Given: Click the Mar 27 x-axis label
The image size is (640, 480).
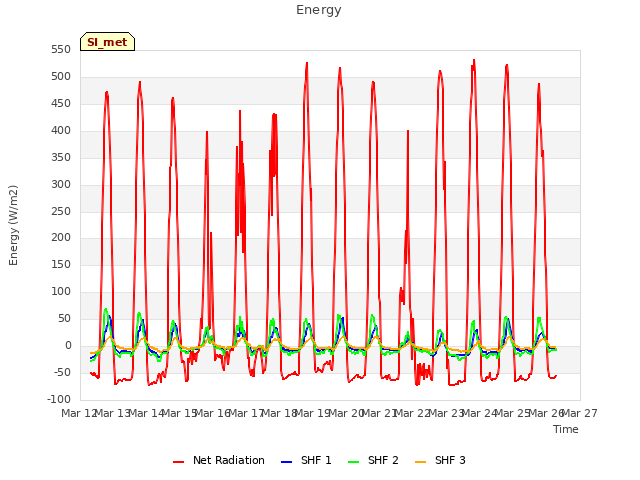Looking at the screenshot, I should 580,413.
